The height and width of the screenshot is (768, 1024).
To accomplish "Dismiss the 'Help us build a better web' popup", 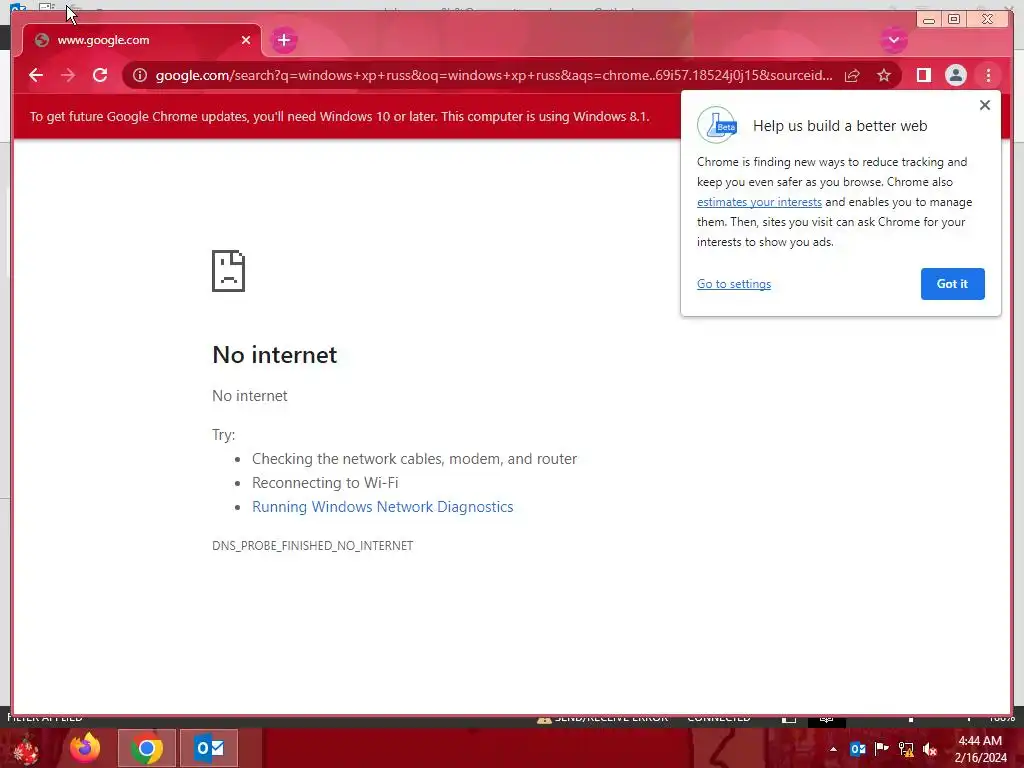I will point(985,105).
